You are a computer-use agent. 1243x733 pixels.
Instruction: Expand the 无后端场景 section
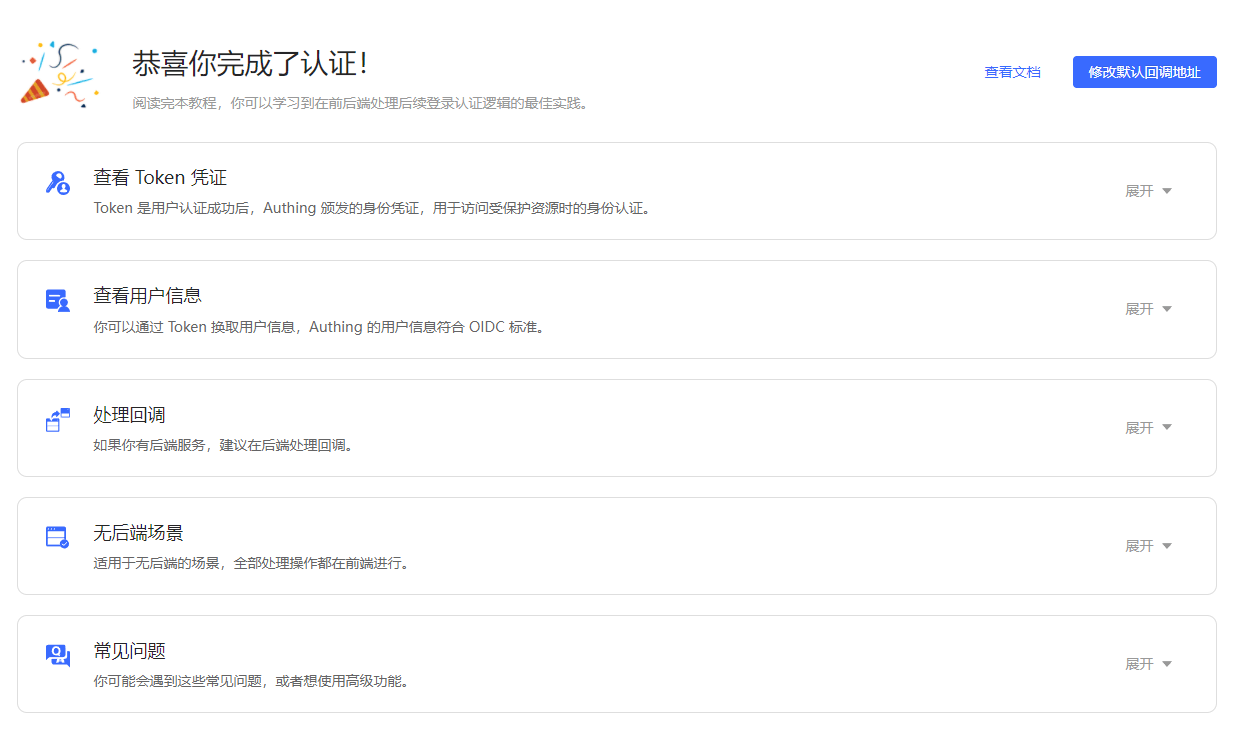tap(1148, 546)
